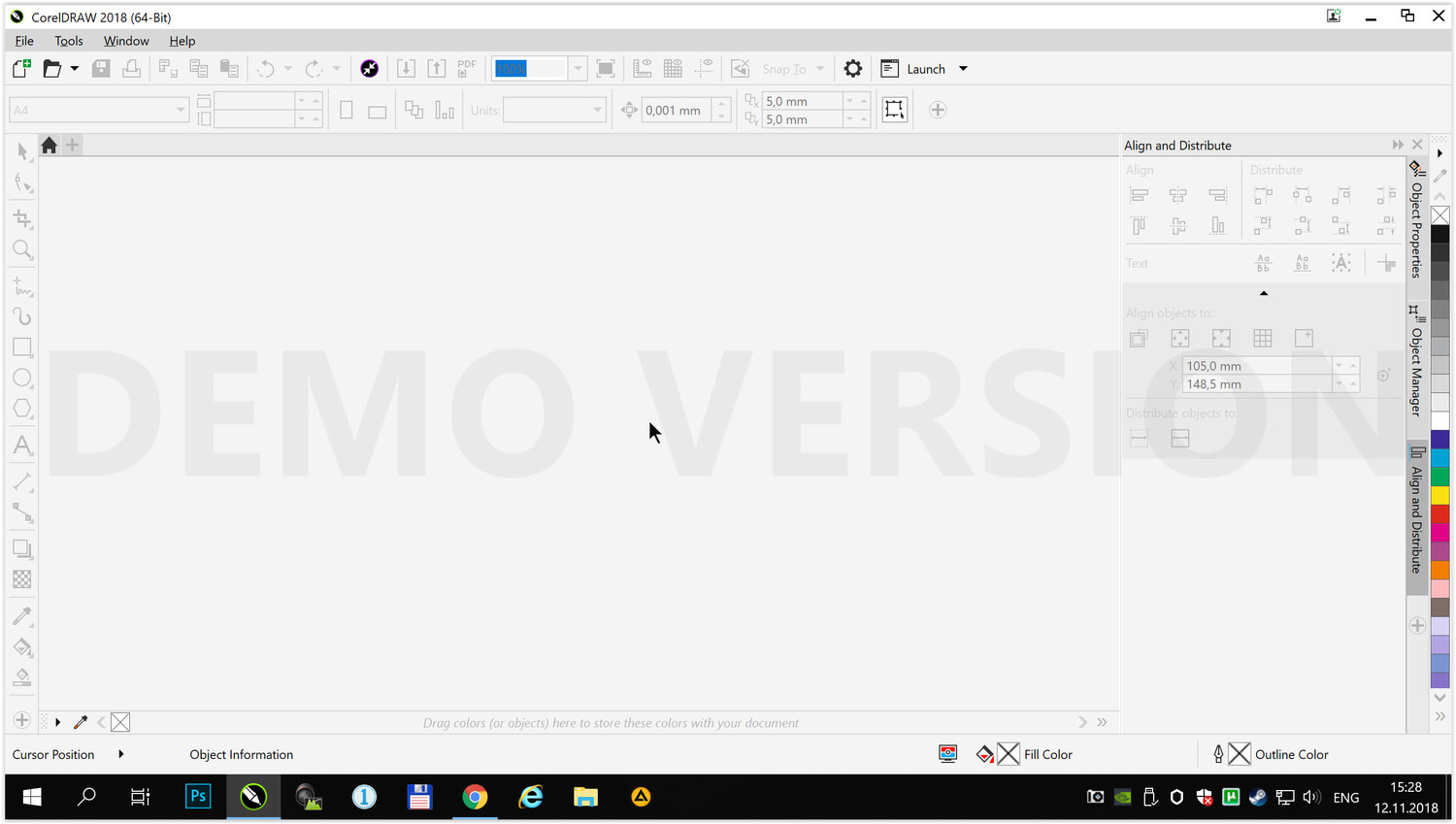
Task: Choose the Interactive Fill tool
Action: 22,647
